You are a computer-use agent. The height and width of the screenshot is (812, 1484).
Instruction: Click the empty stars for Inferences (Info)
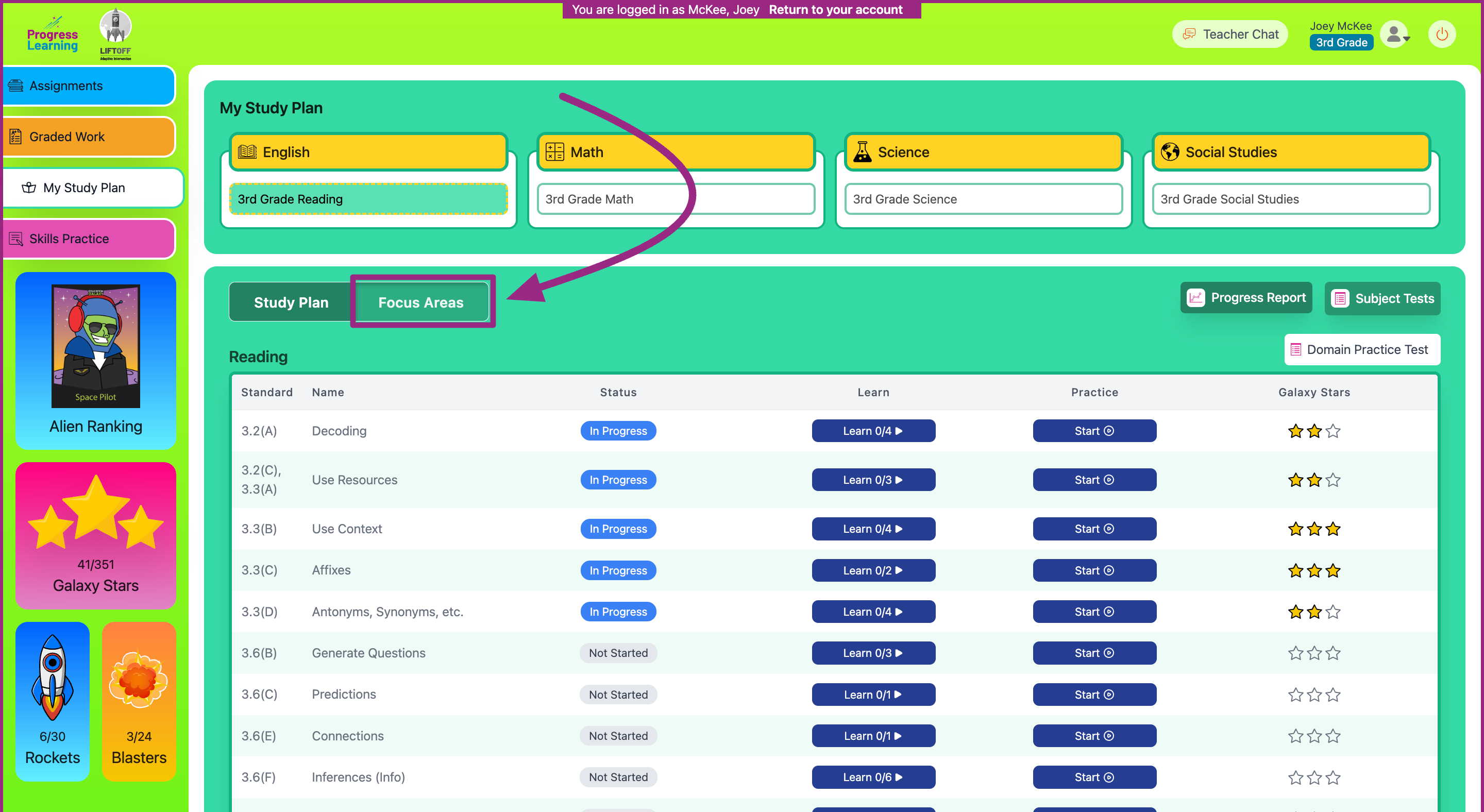(x=1314, y=778)
